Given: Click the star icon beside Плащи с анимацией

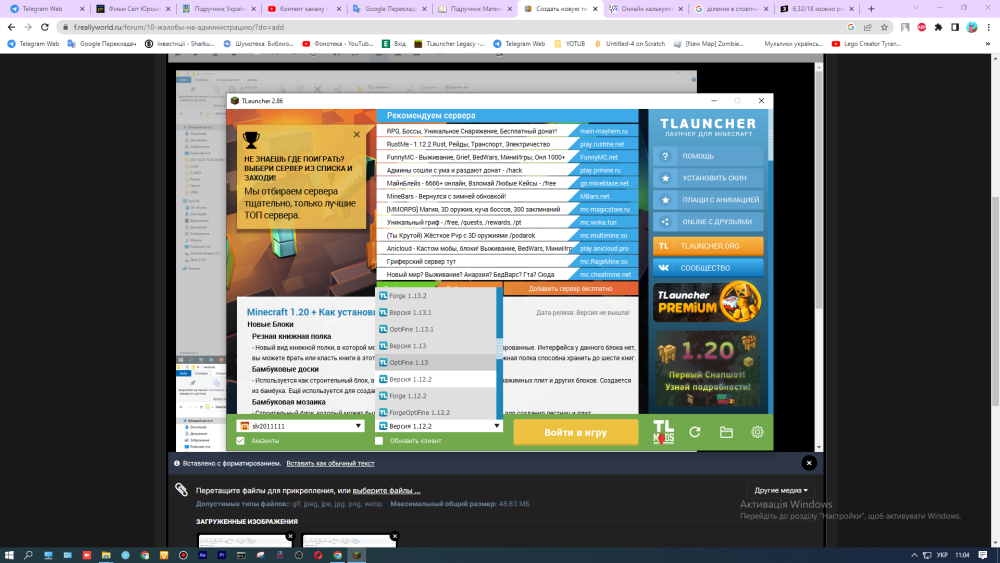Looking at the screenshot, I should tap(665, 200).
